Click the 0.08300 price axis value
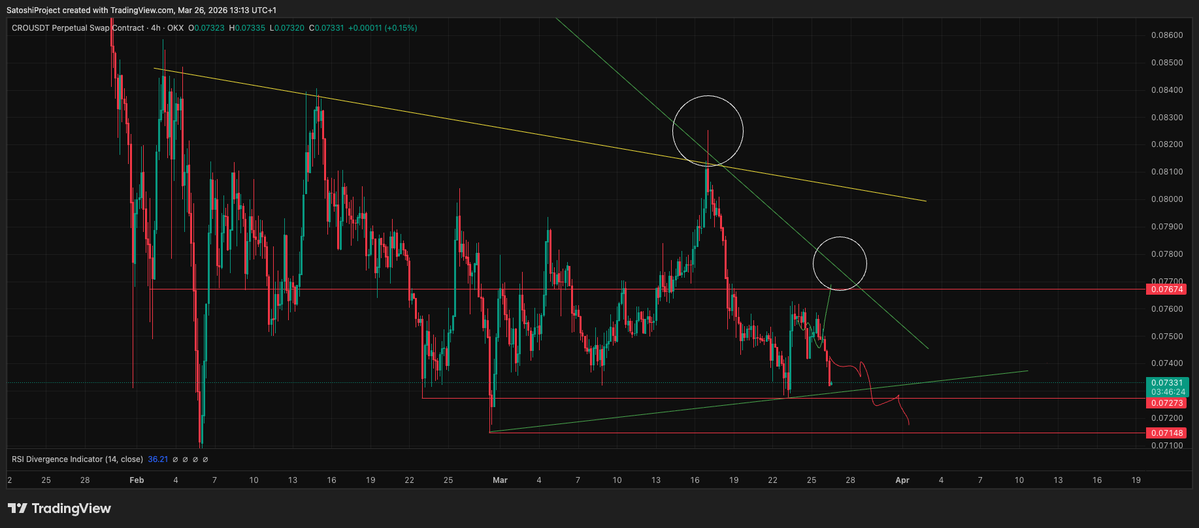1199x528 pixels. tap(1165, 117)
